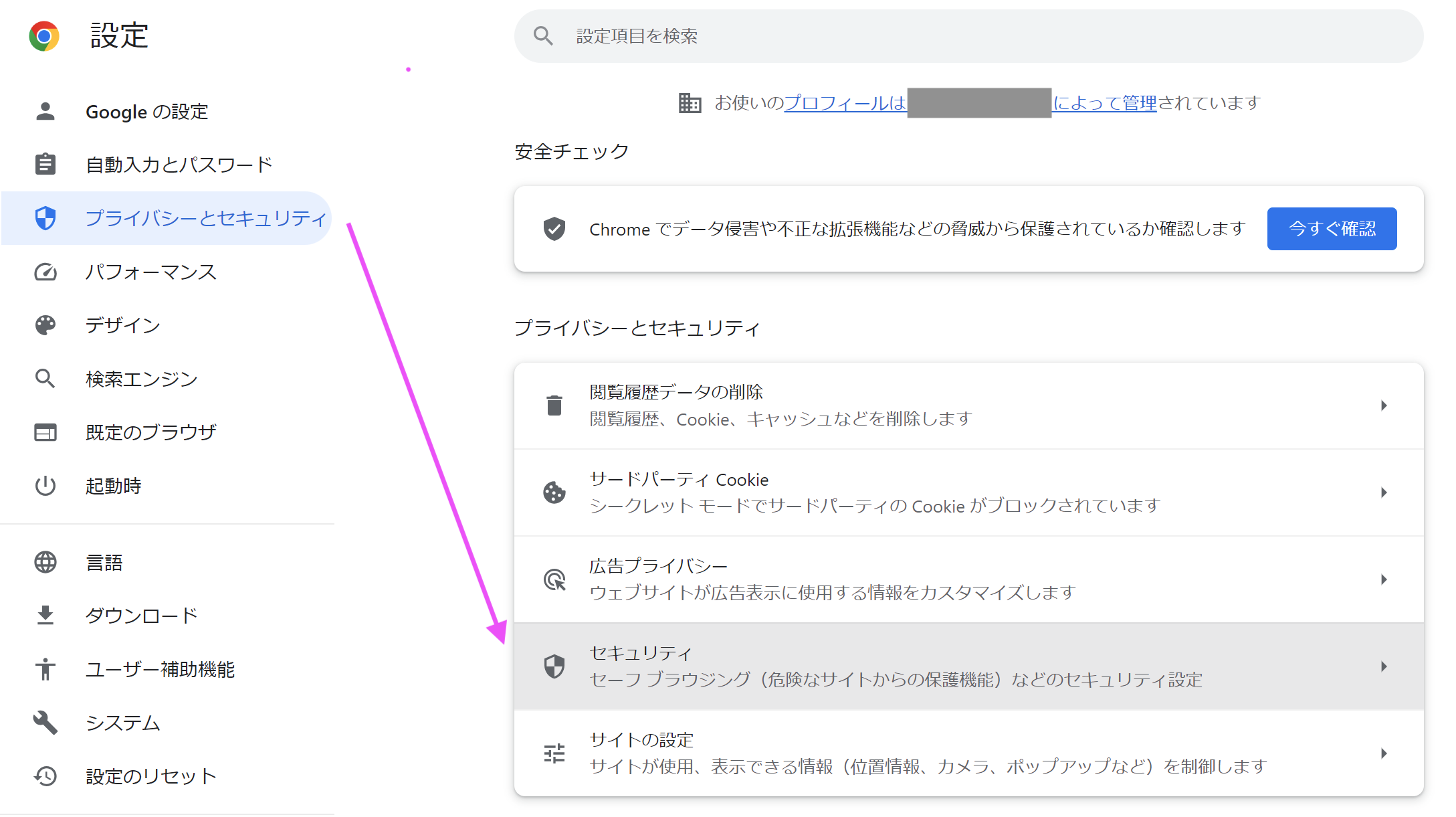Click the palette icon next to デザイン

(45, 325)
